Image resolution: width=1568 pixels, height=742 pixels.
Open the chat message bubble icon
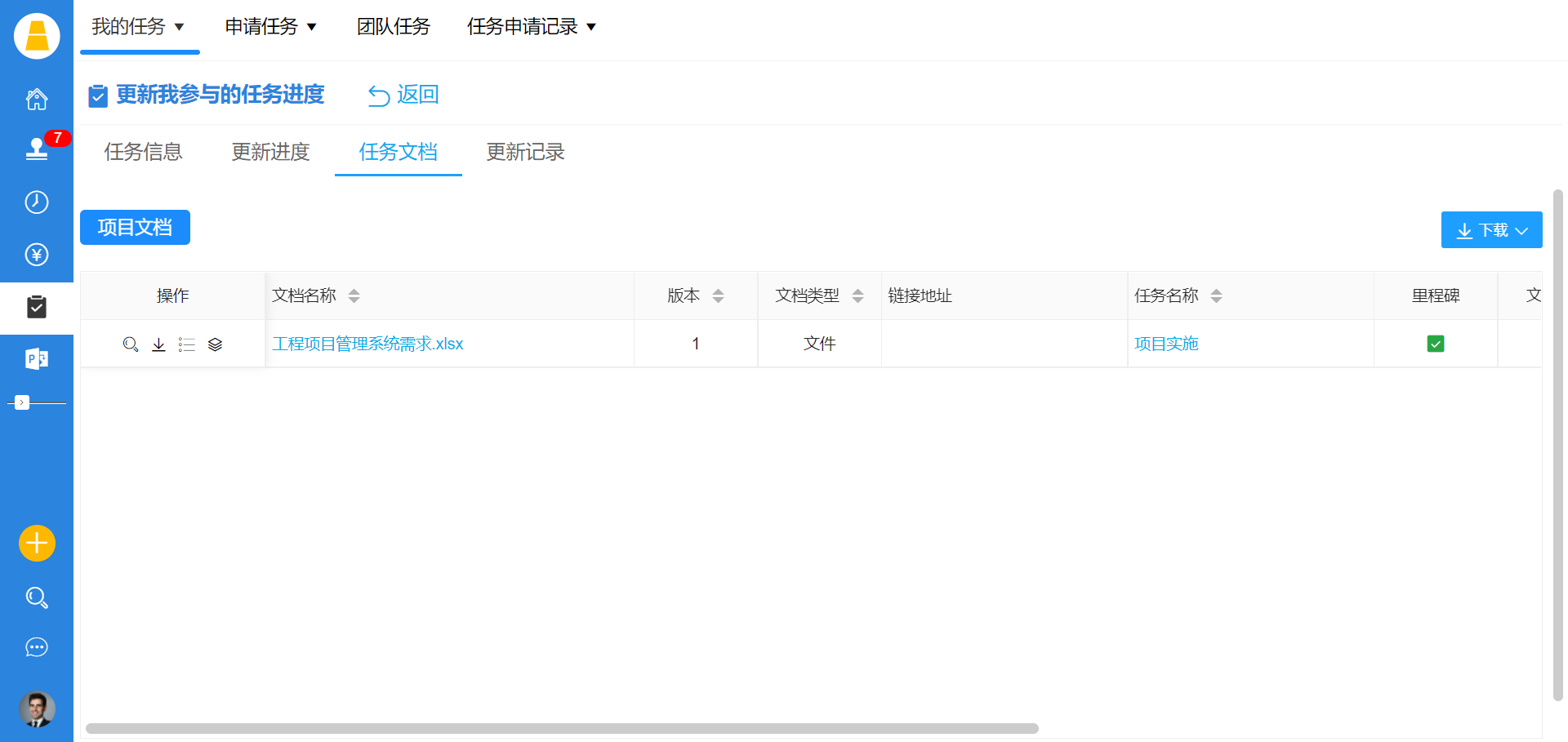(37, 647)
